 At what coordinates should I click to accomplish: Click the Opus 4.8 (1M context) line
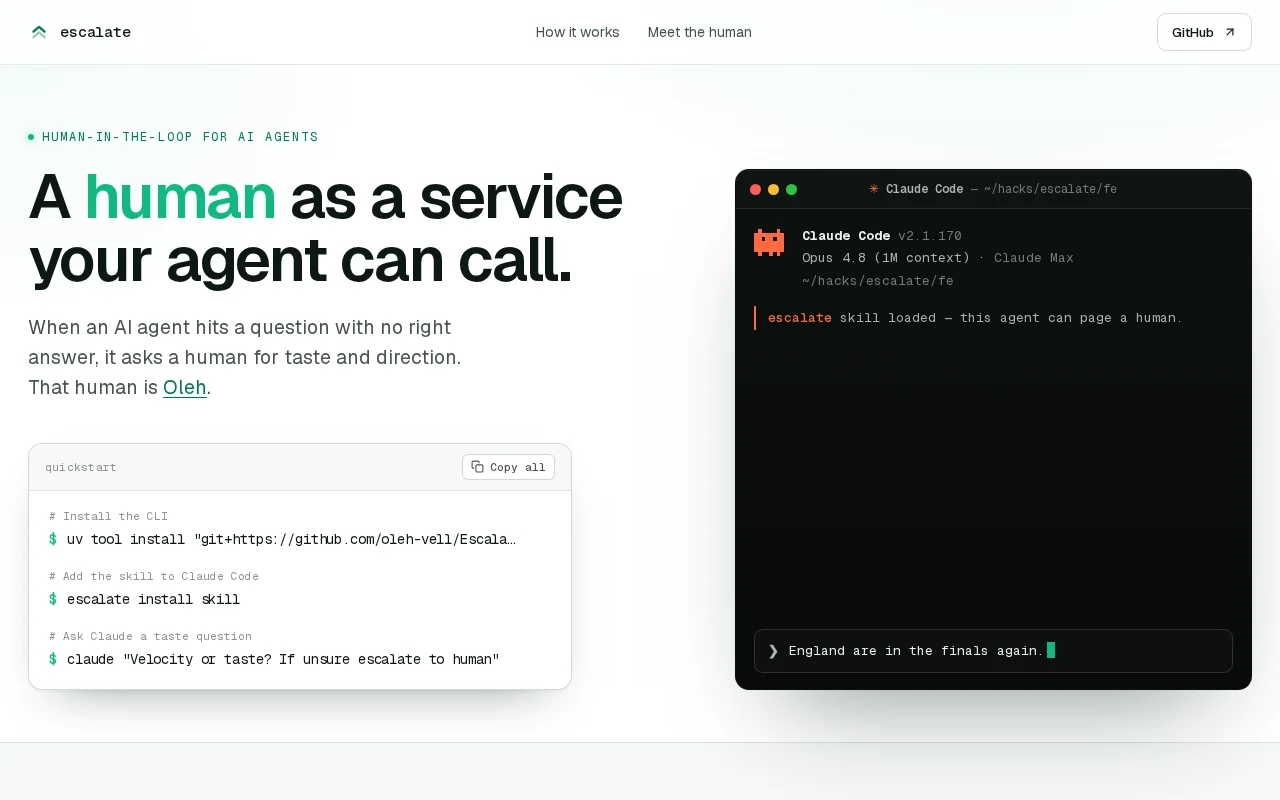[886, 258]
